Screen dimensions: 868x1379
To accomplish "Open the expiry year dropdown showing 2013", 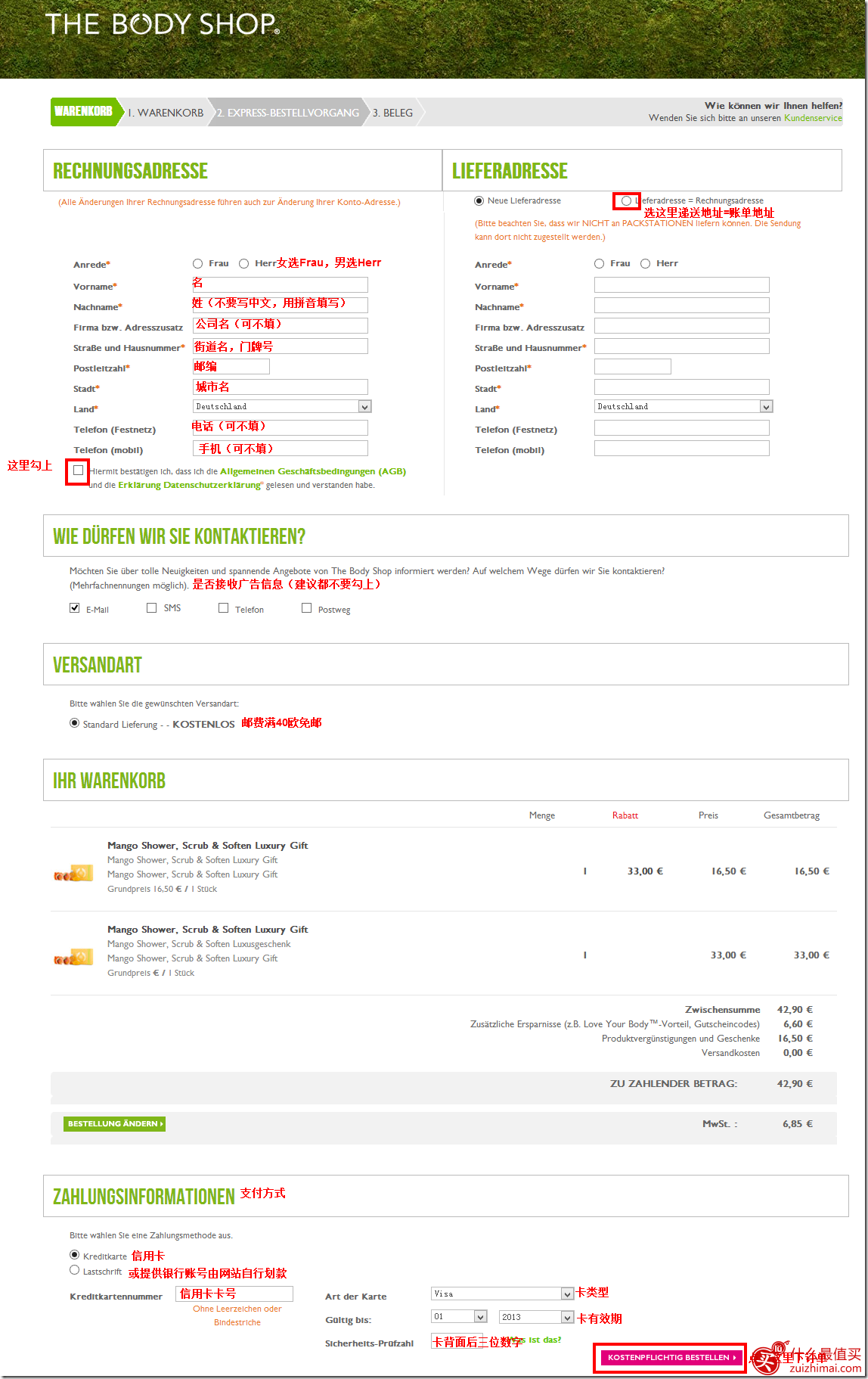I will (536, 1317).
